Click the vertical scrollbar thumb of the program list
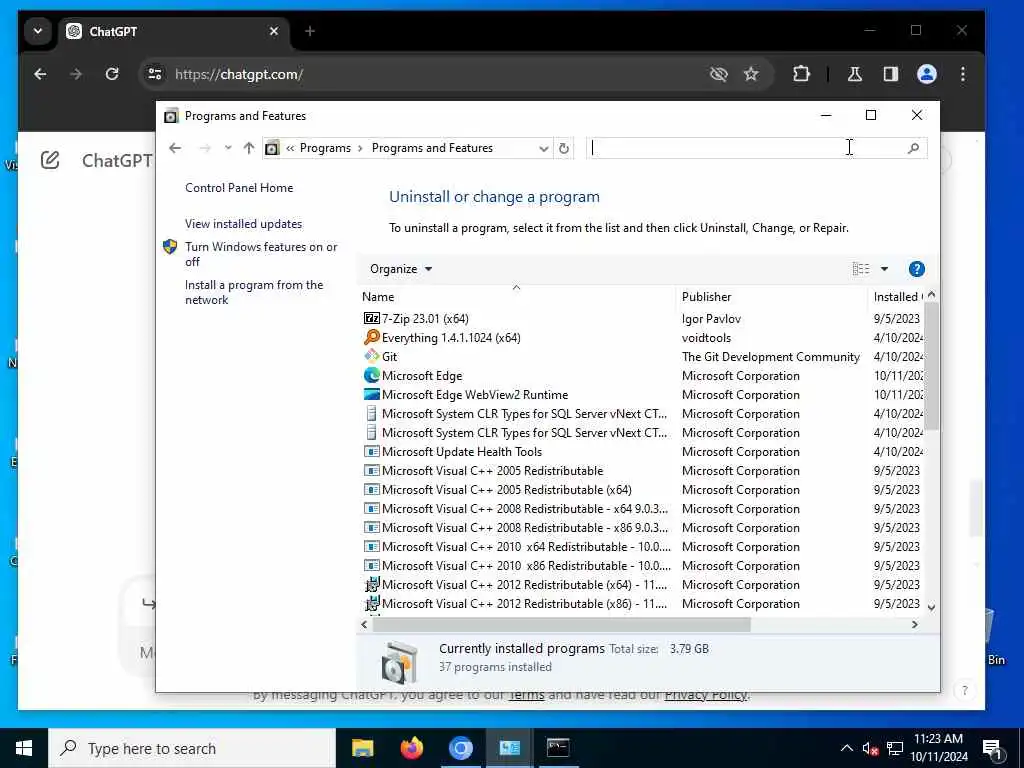 tap(931, 366)
